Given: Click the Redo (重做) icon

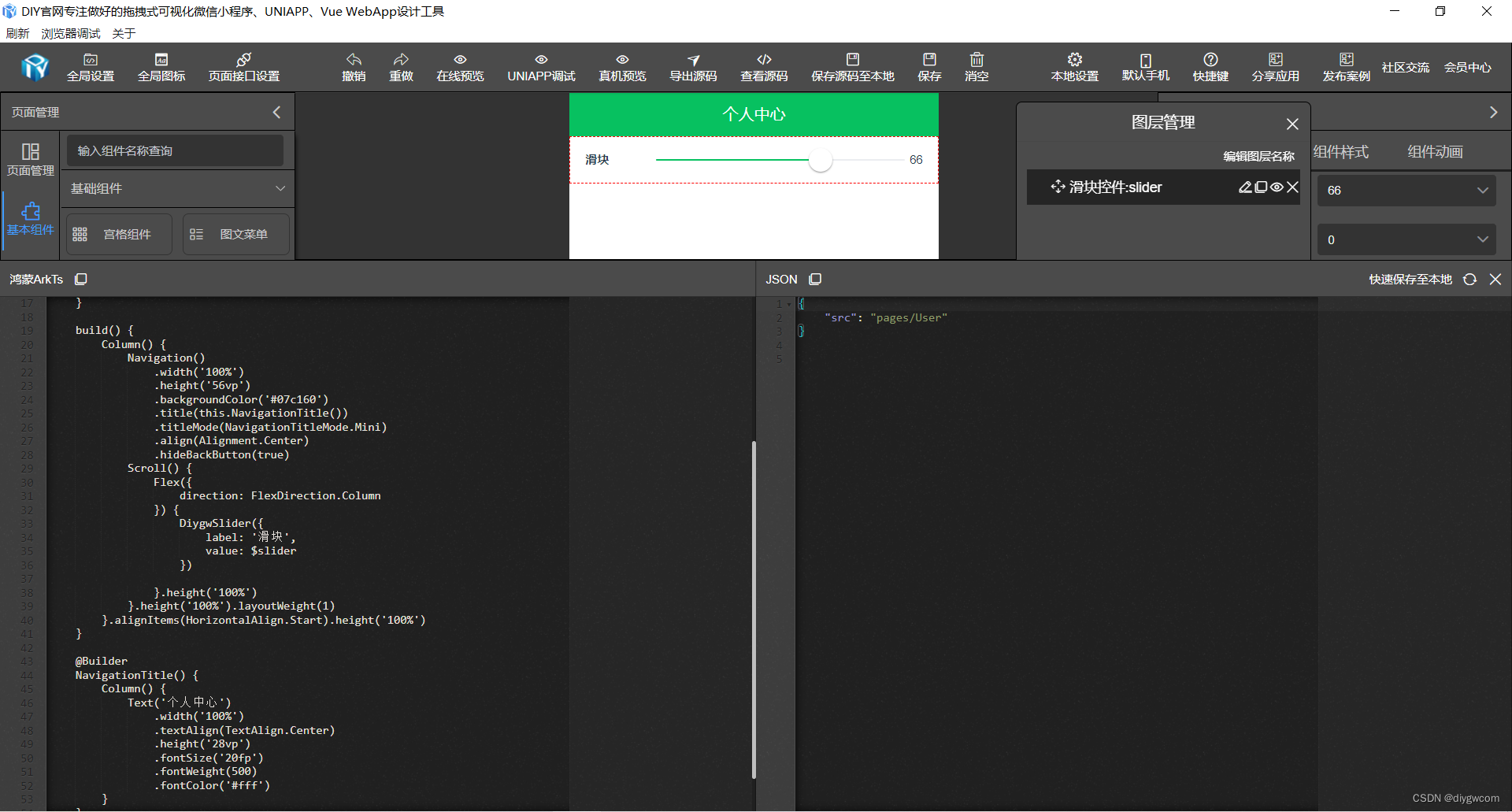Looking at the screenshot, I should click(401, 67).
